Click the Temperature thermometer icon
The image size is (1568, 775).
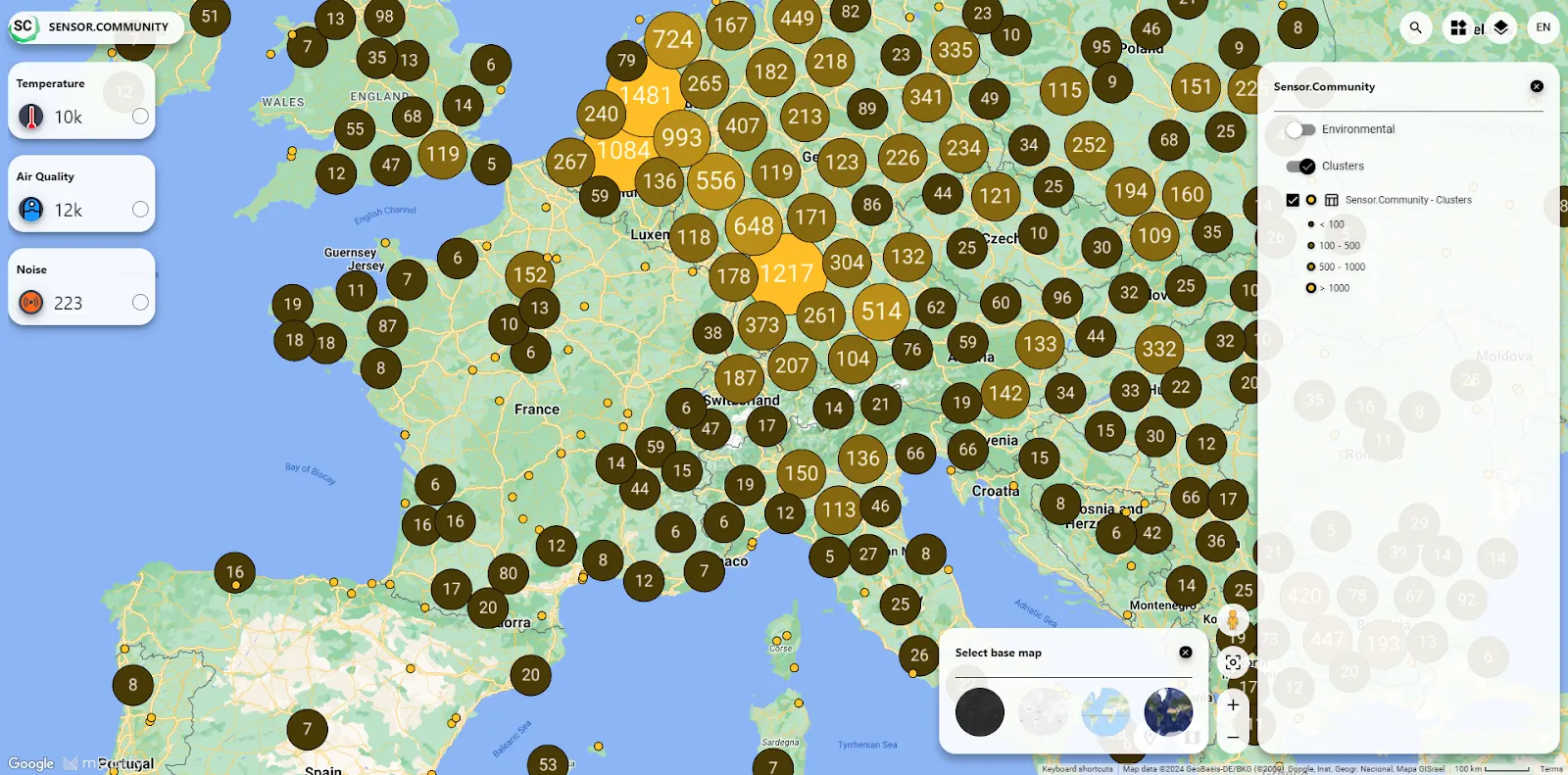coord(31,117)
